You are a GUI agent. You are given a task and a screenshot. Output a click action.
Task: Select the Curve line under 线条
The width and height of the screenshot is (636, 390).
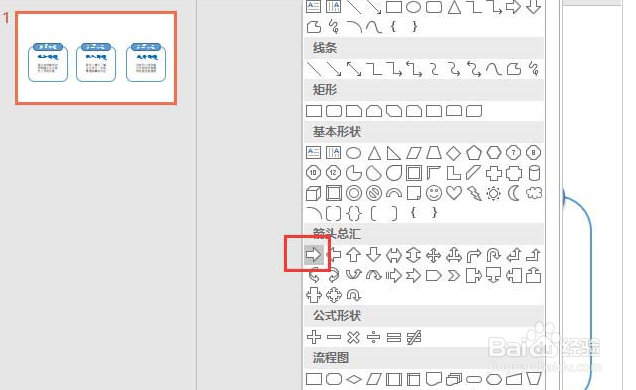click(x=494, y=69)
